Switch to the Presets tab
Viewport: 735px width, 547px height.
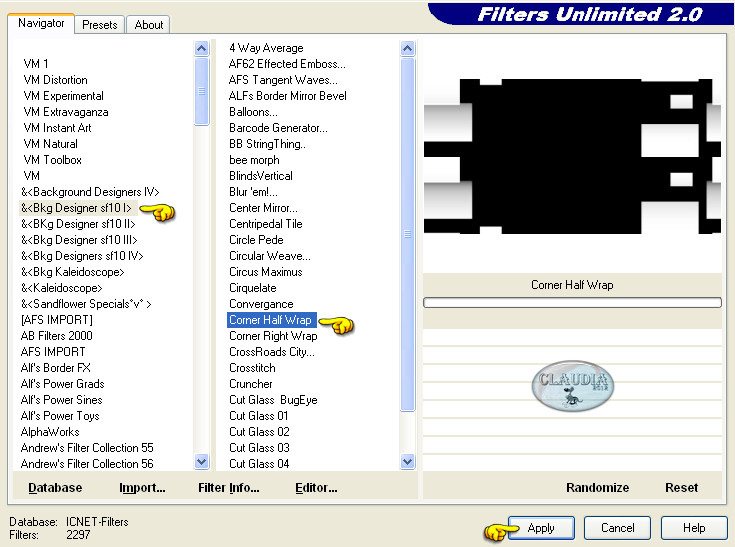coord(99,25)
